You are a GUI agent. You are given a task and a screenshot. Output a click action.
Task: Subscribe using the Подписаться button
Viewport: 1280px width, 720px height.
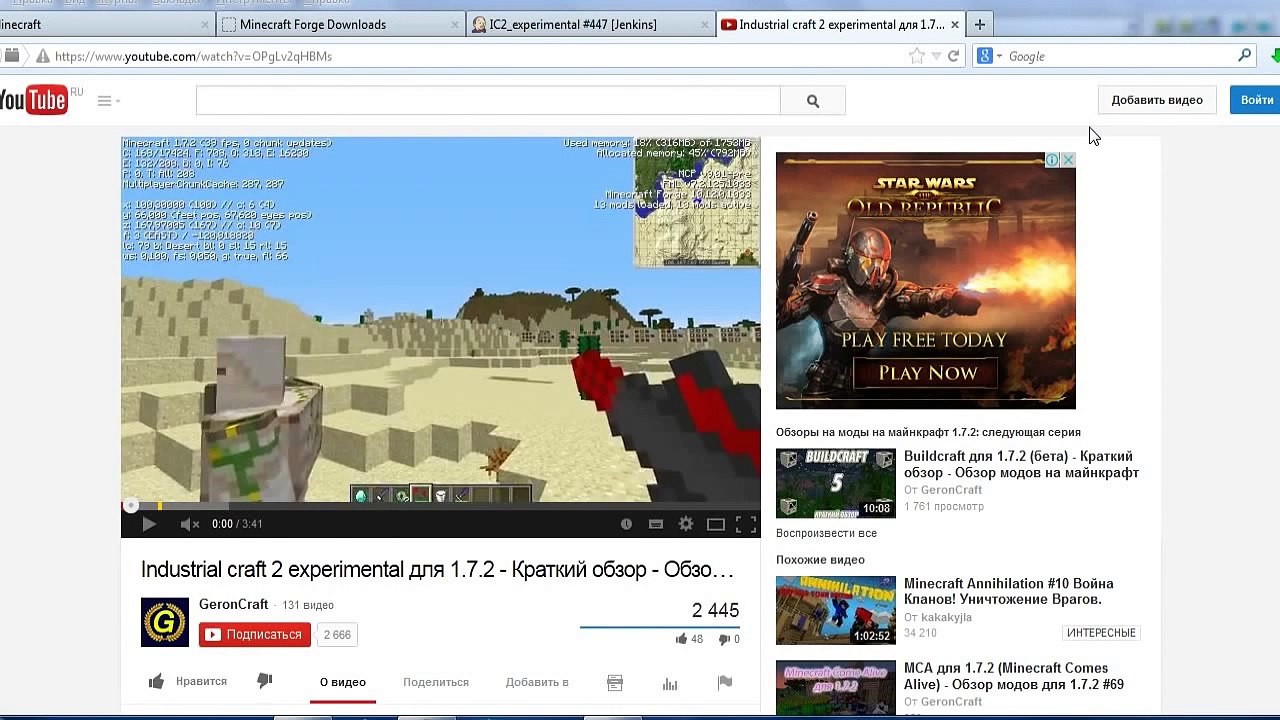click(255, 635)
